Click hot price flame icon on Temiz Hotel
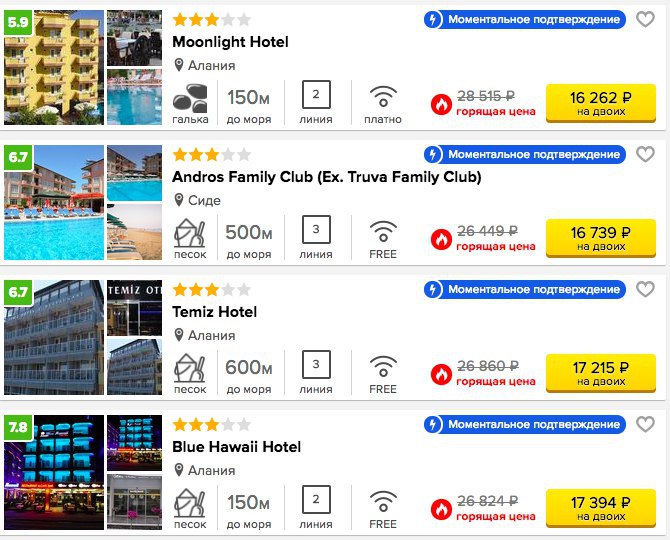670x540 pixels. tap(441, 375)
